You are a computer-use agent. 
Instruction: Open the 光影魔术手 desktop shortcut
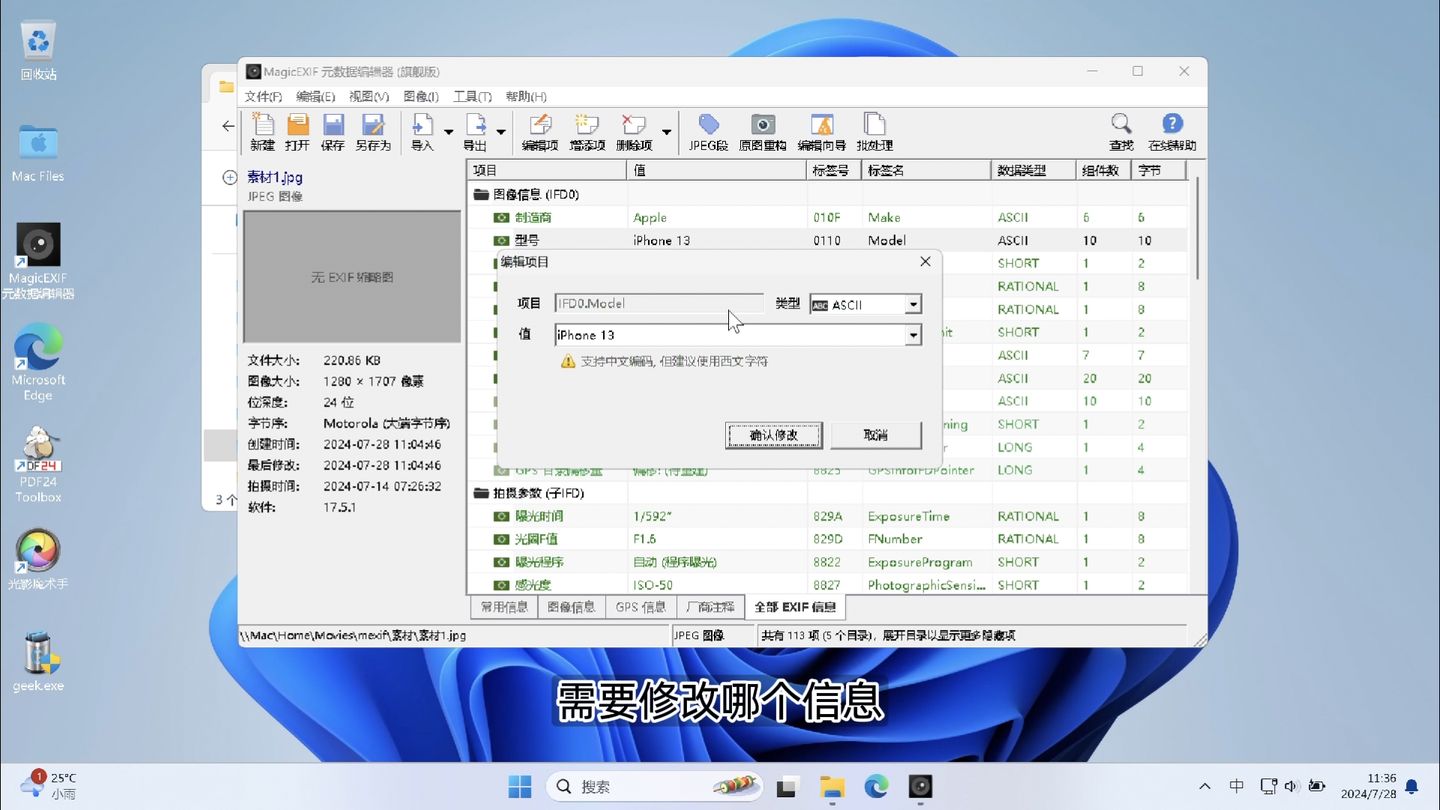coord(38,560)
